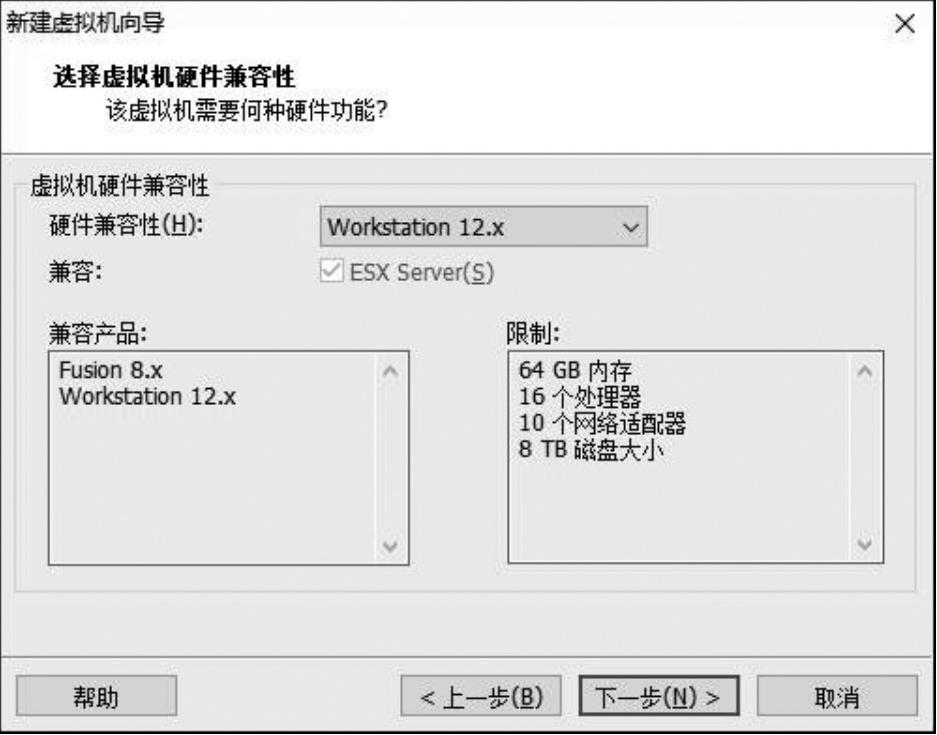937x735 pixels.
Task: Click down arrow of limitations list scrollbar
Action: click(864, 544)
